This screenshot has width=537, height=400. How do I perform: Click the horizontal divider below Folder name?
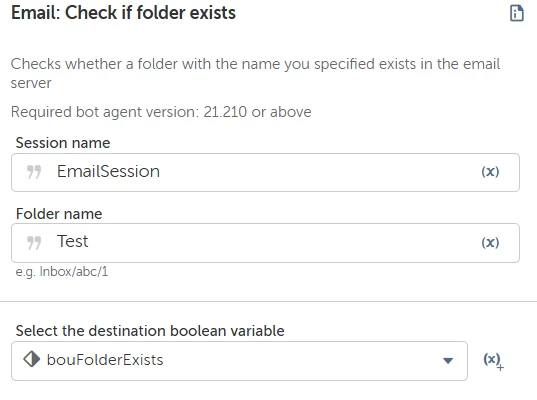click(x=268, y=301)
